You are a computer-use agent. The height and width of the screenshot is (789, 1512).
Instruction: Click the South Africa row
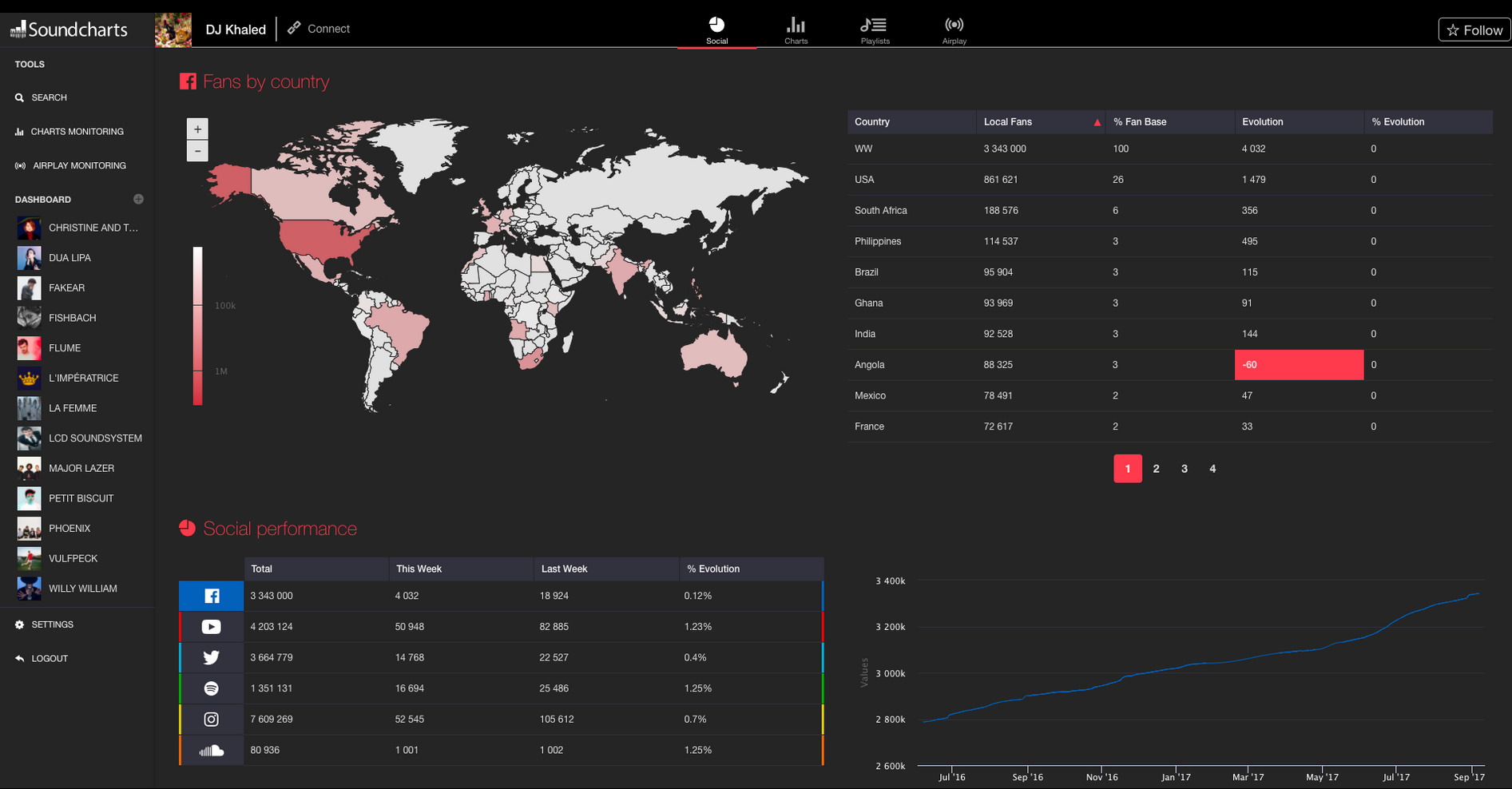coord(1169,211)
